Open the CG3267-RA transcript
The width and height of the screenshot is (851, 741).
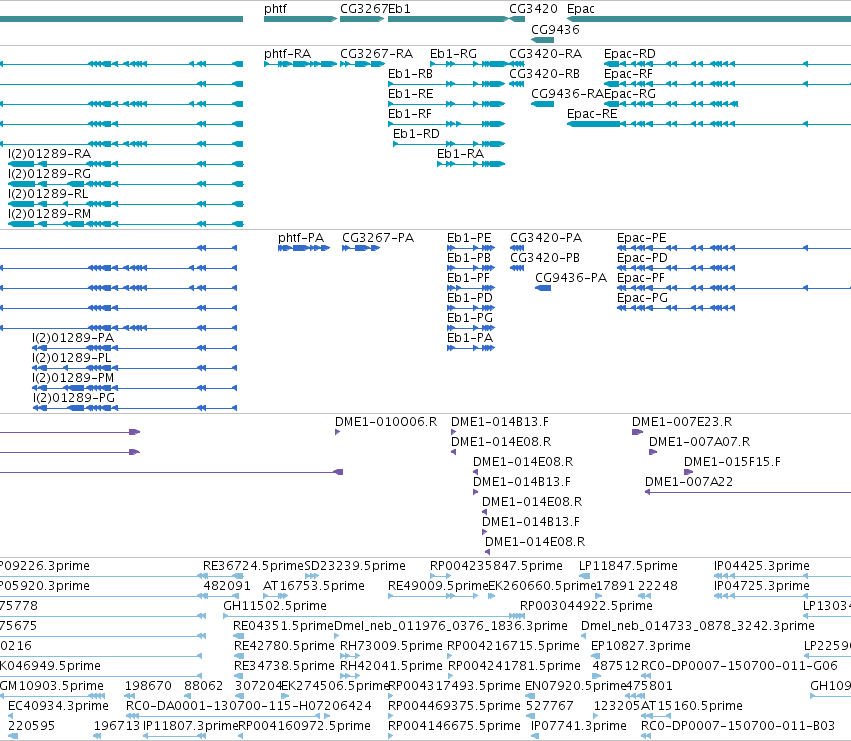pyautogui.click(x=362, y=64)
